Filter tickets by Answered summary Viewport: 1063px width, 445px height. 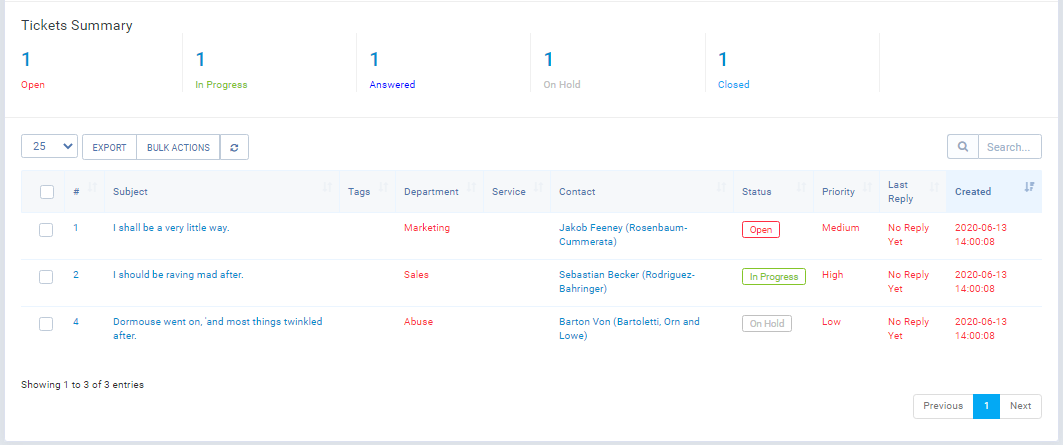point(392,85)
